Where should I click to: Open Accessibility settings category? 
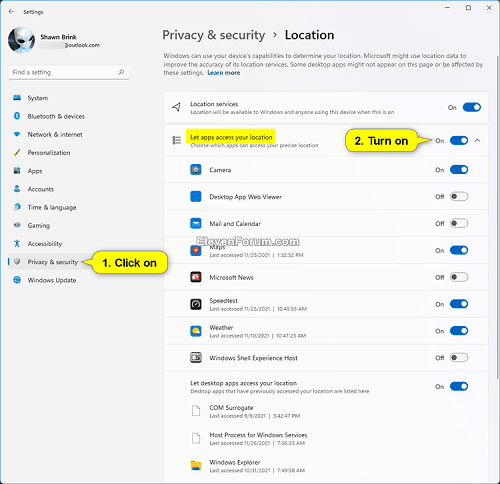pos(68,244)
